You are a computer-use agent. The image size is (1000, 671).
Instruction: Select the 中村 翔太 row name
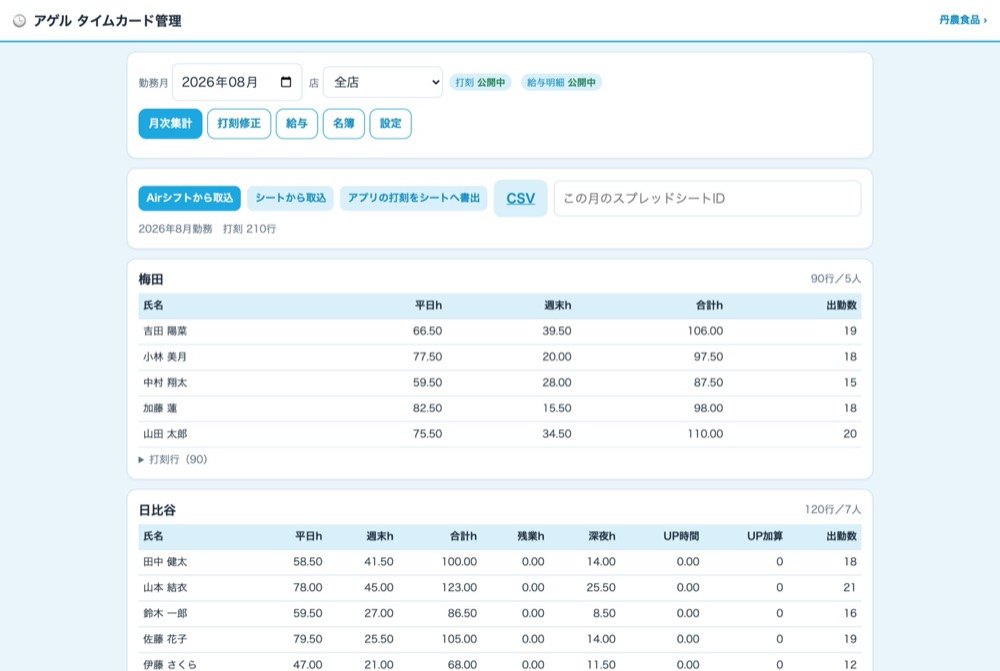[165, 383]
